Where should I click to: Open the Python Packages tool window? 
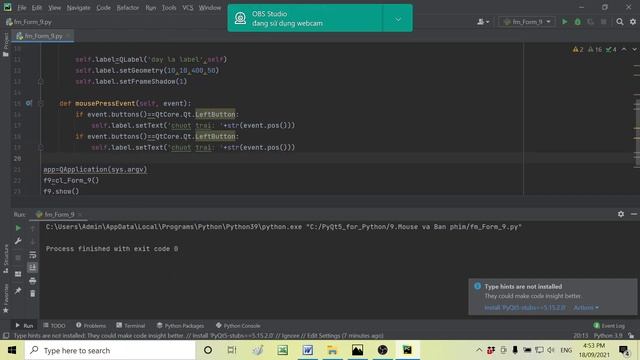tap(180, 325)
